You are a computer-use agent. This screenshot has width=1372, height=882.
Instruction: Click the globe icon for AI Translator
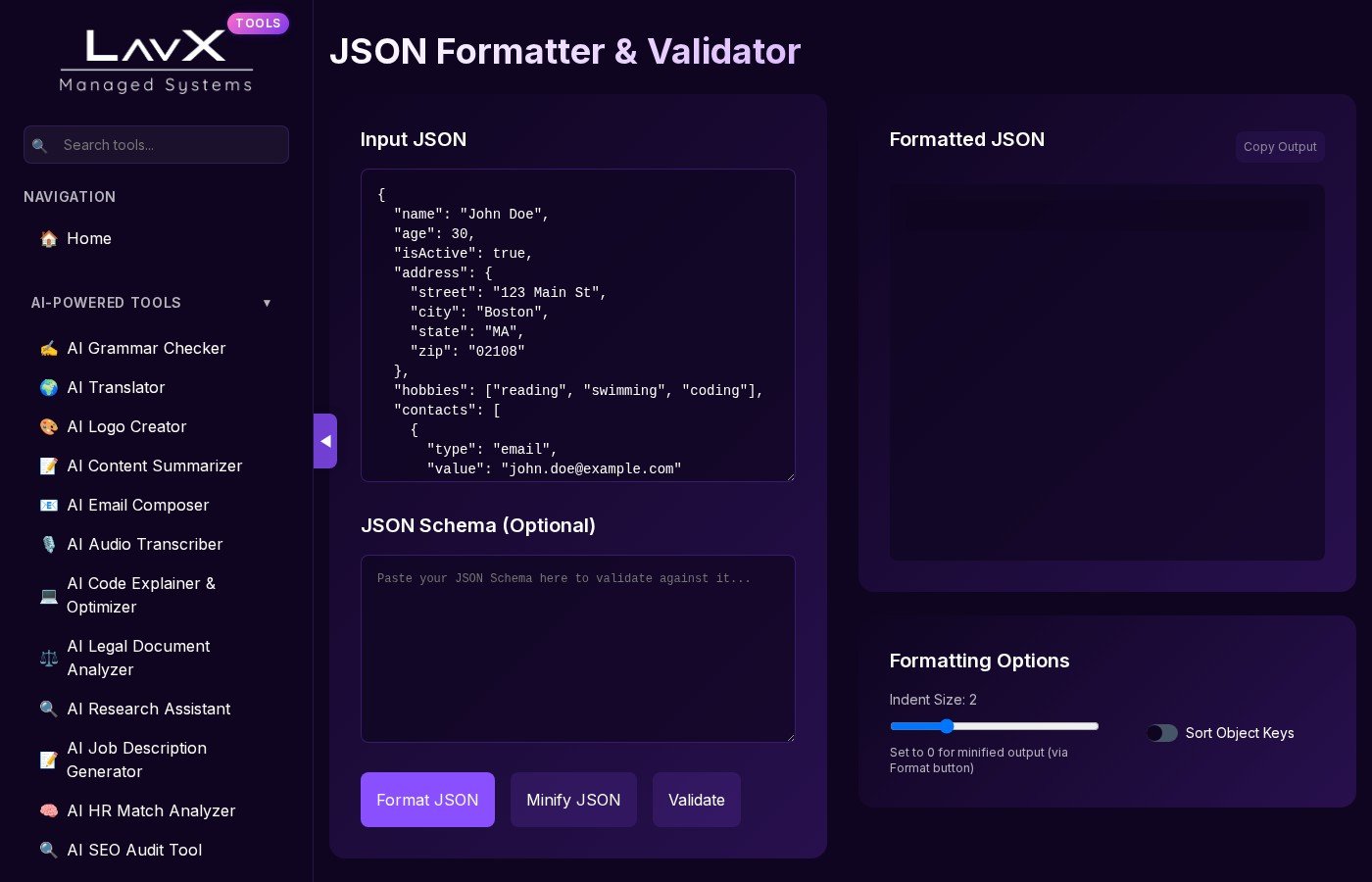(x=48, y=388)
